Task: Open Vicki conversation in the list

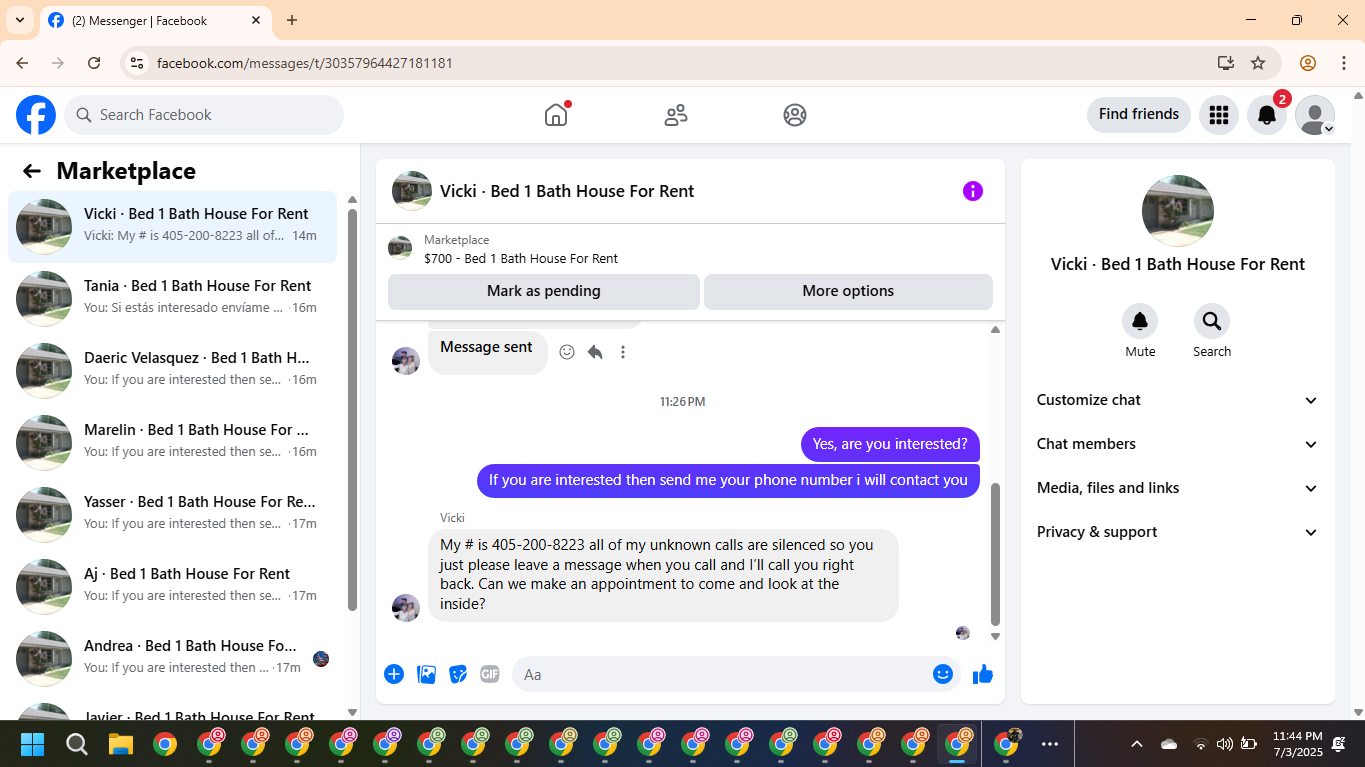Action: 172,227
